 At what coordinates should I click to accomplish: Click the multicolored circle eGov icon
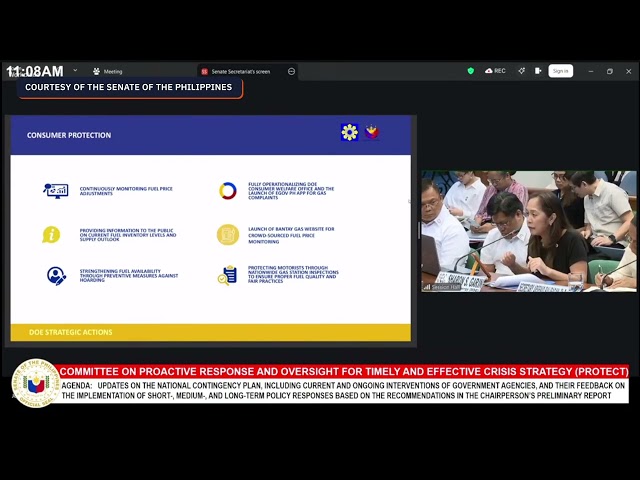click(x=228, y=191)
